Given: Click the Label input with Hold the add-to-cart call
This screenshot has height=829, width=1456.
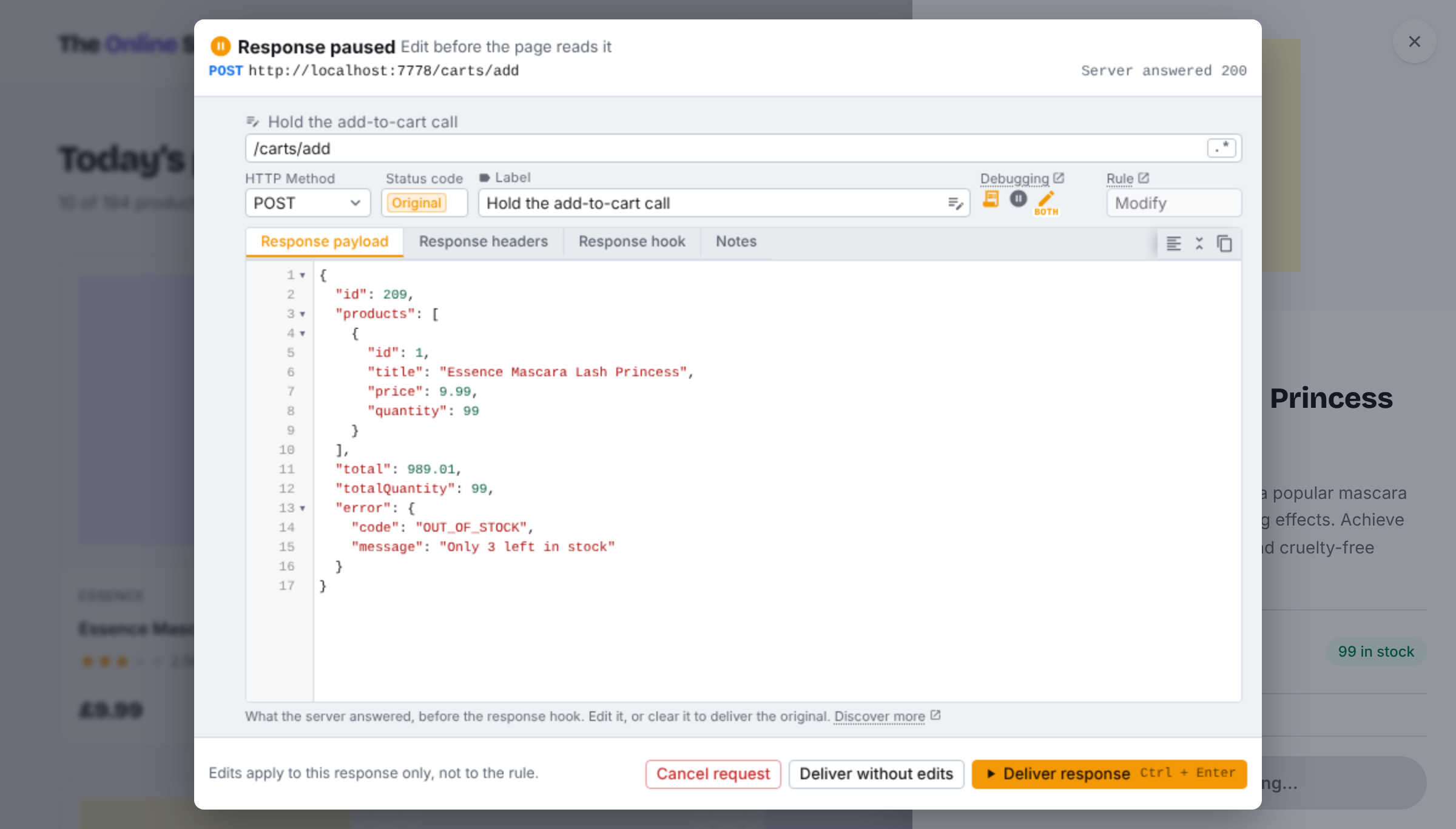Looking at the screenshot, I should 724,203.
